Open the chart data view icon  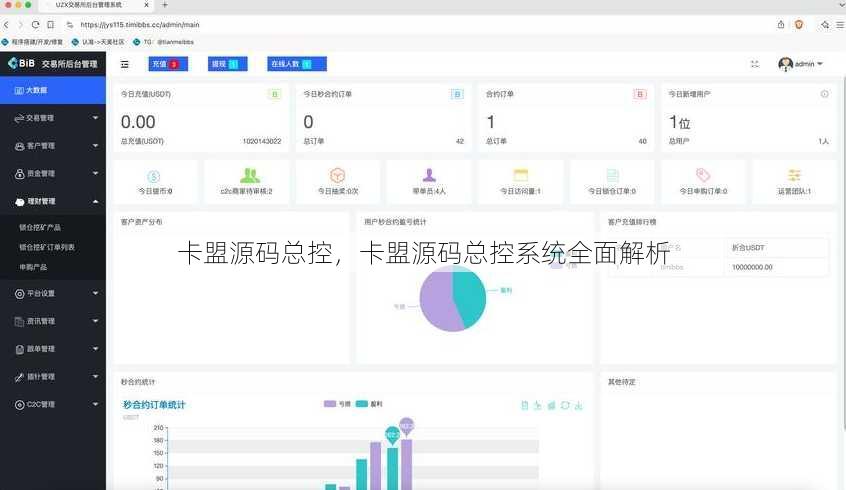point(524,405)
